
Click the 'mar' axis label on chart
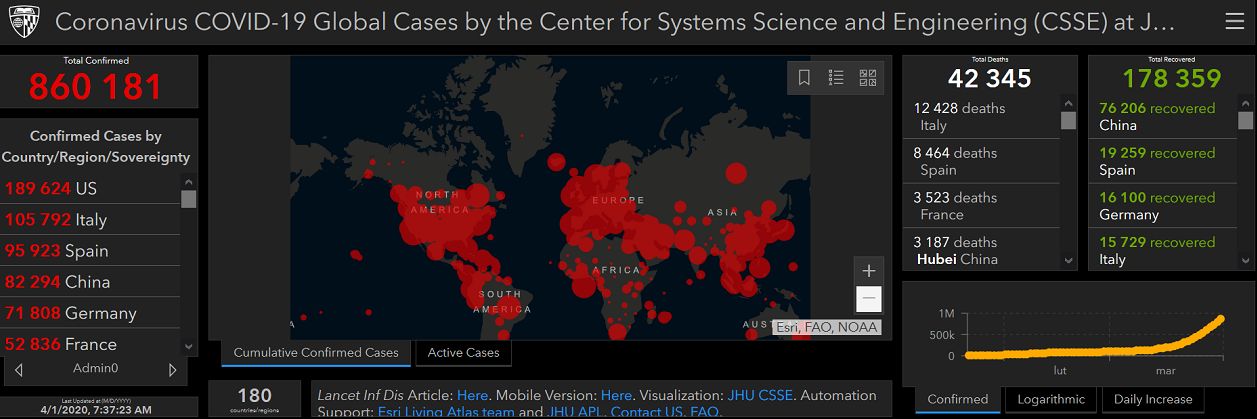pos(1166,371)
